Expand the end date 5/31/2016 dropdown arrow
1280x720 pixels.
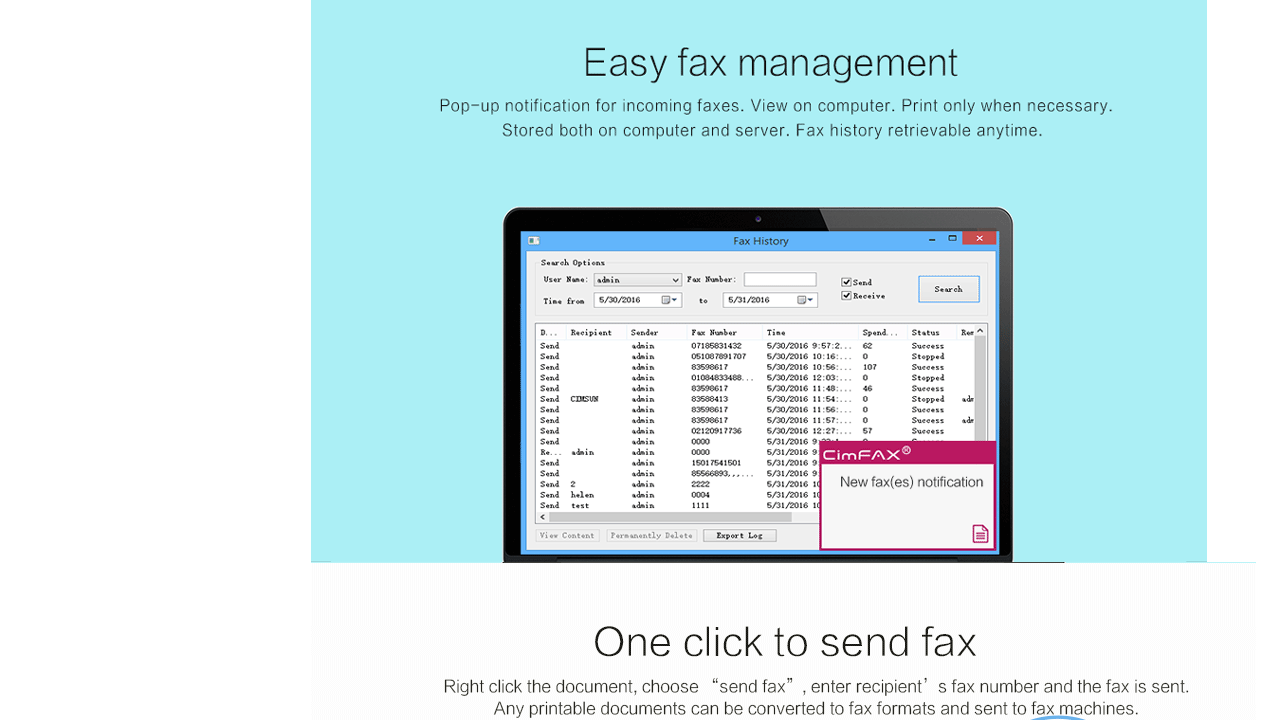[810, 299]
